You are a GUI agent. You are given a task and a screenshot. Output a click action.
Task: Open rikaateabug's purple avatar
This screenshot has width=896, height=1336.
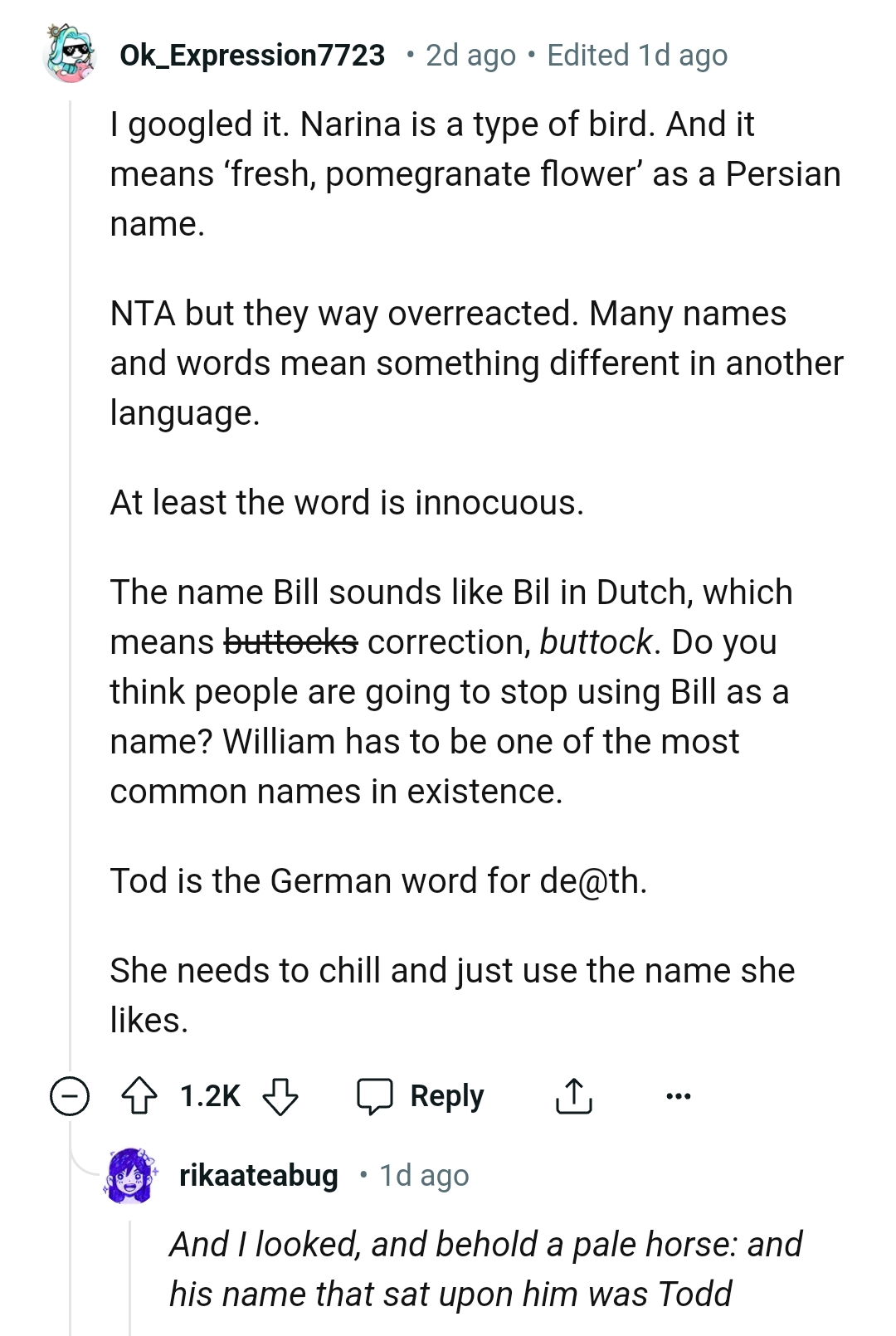tap(130, 1175)
